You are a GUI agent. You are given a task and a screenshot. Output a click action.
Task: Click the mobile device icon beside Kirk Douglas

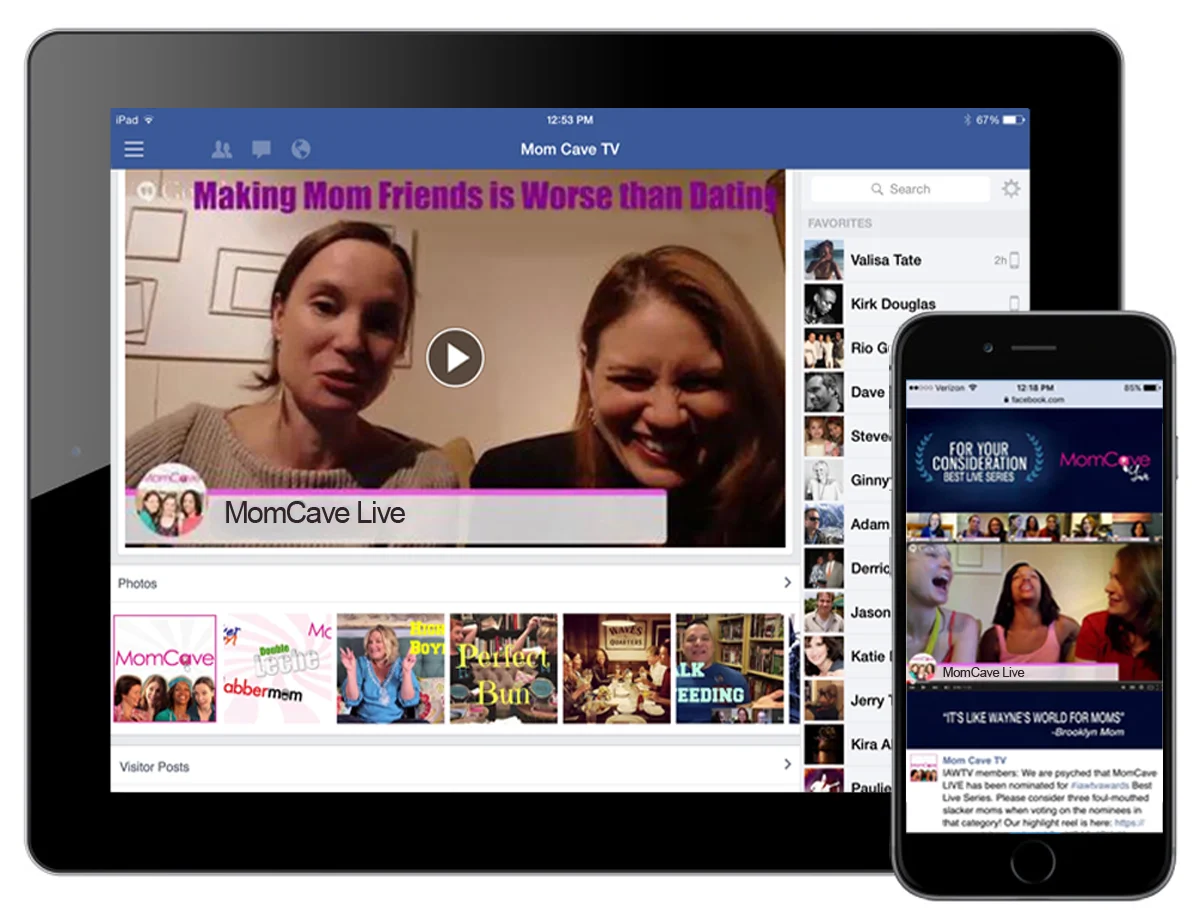point(1014,303)
